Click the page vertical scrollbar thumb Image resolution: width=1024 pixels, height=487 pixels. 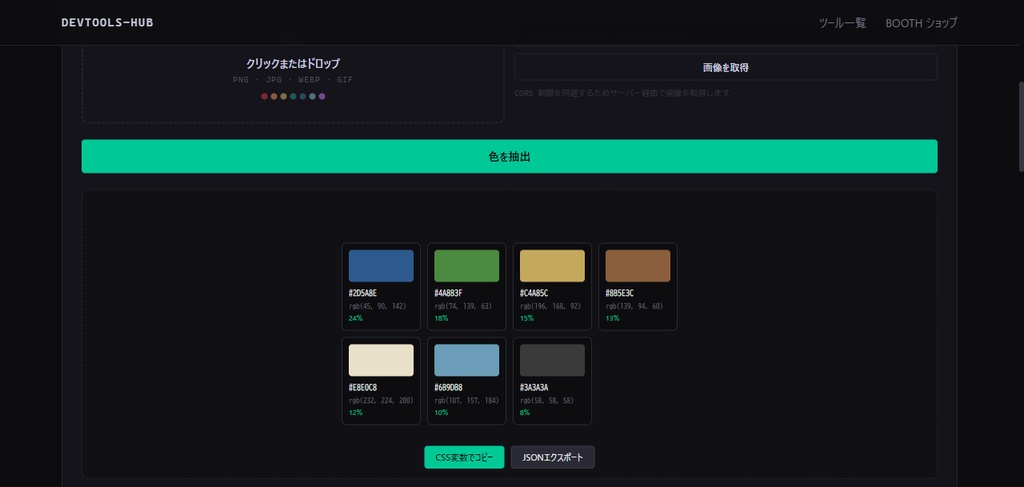tap(1021, 127)
